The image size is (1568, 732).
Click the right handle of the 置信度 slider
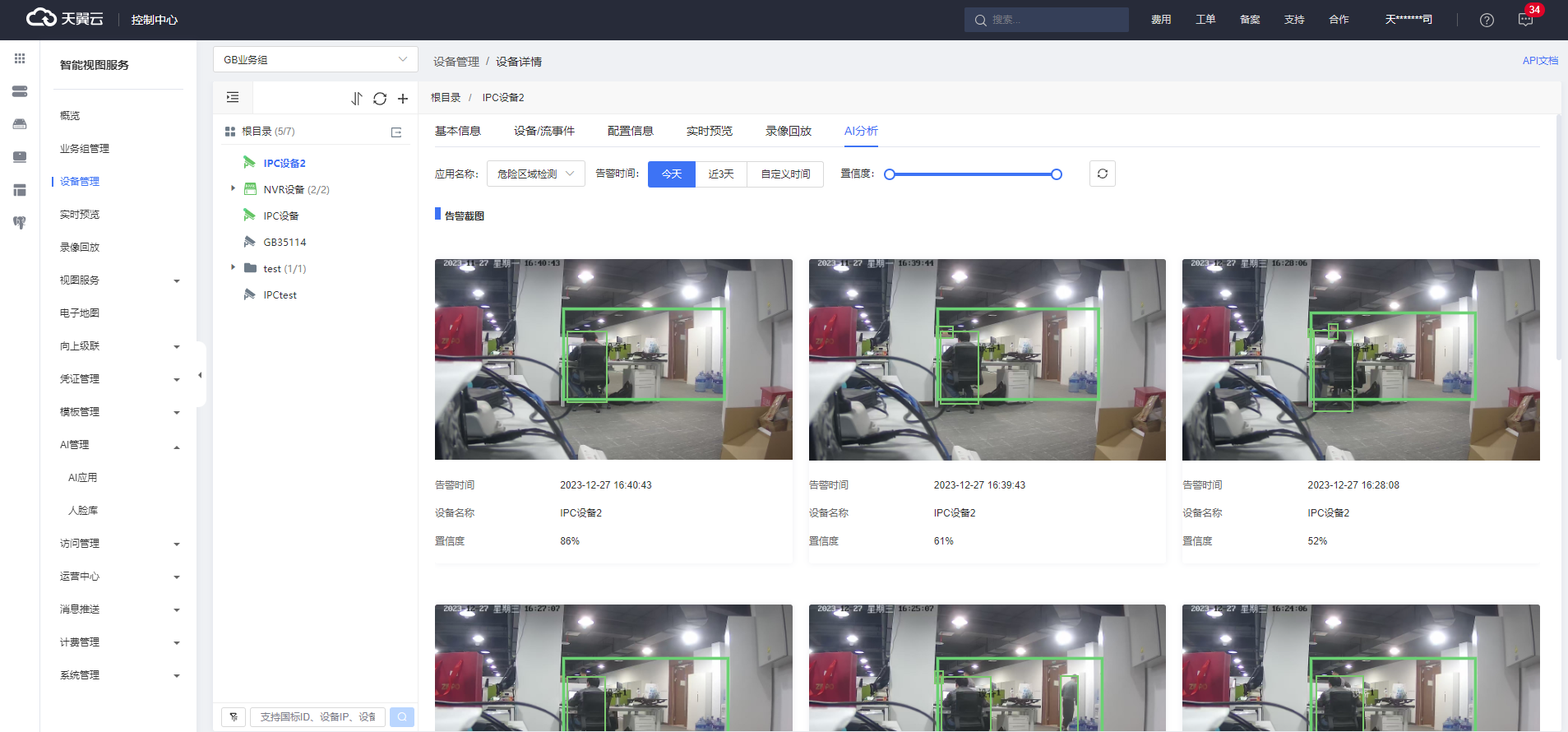[1057, 174]
